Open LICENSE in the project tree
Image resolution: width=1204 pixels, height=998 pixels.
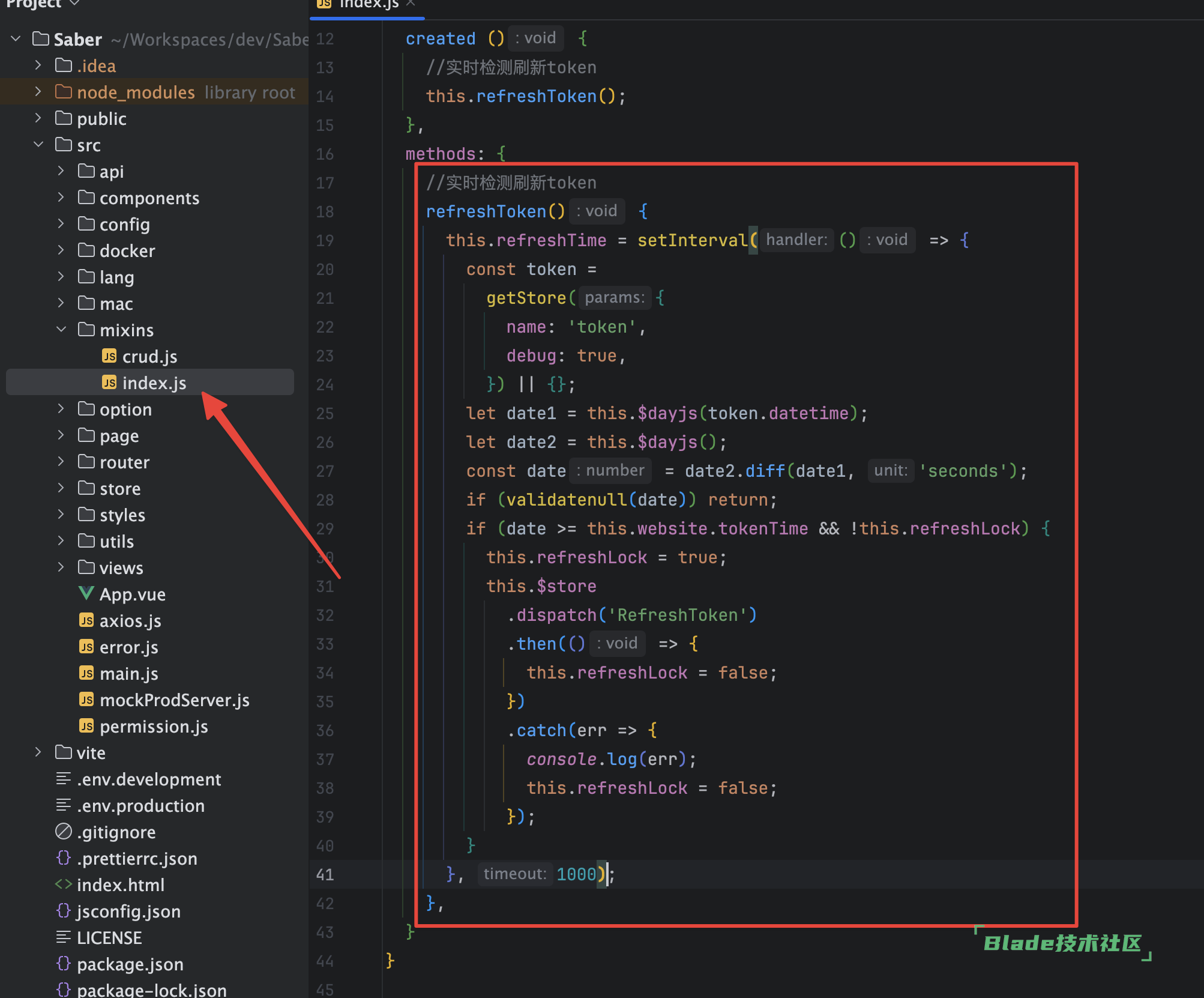(109, 937)
